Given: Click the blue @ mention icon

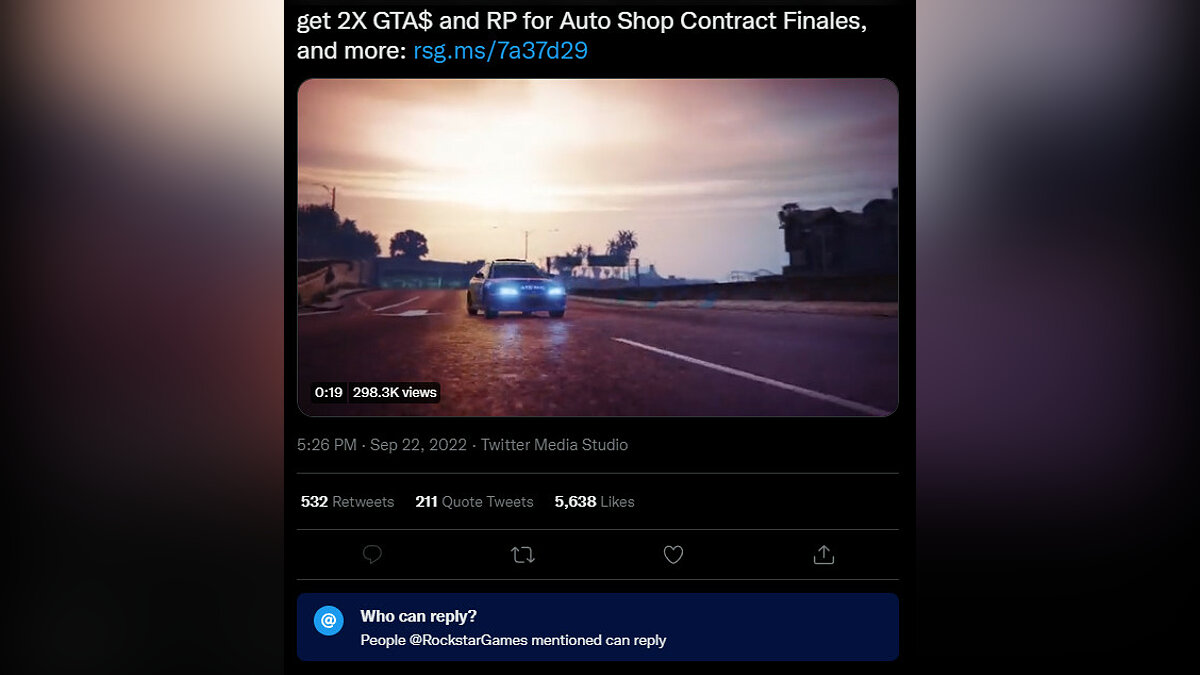Looking at the screenshot, I should point(329,620).
